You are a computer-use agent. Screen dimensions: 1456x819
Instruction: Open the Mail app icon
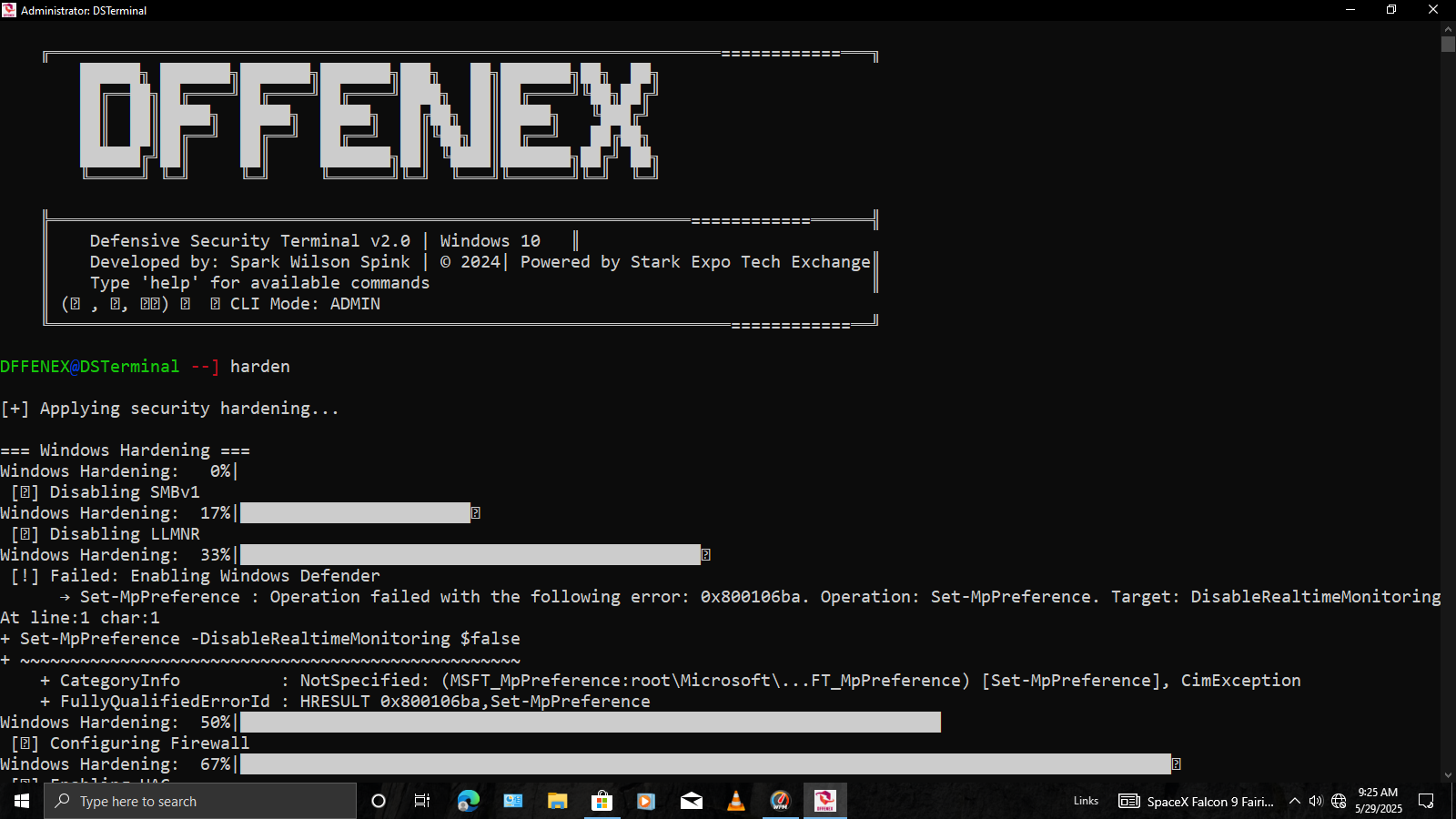692,801
